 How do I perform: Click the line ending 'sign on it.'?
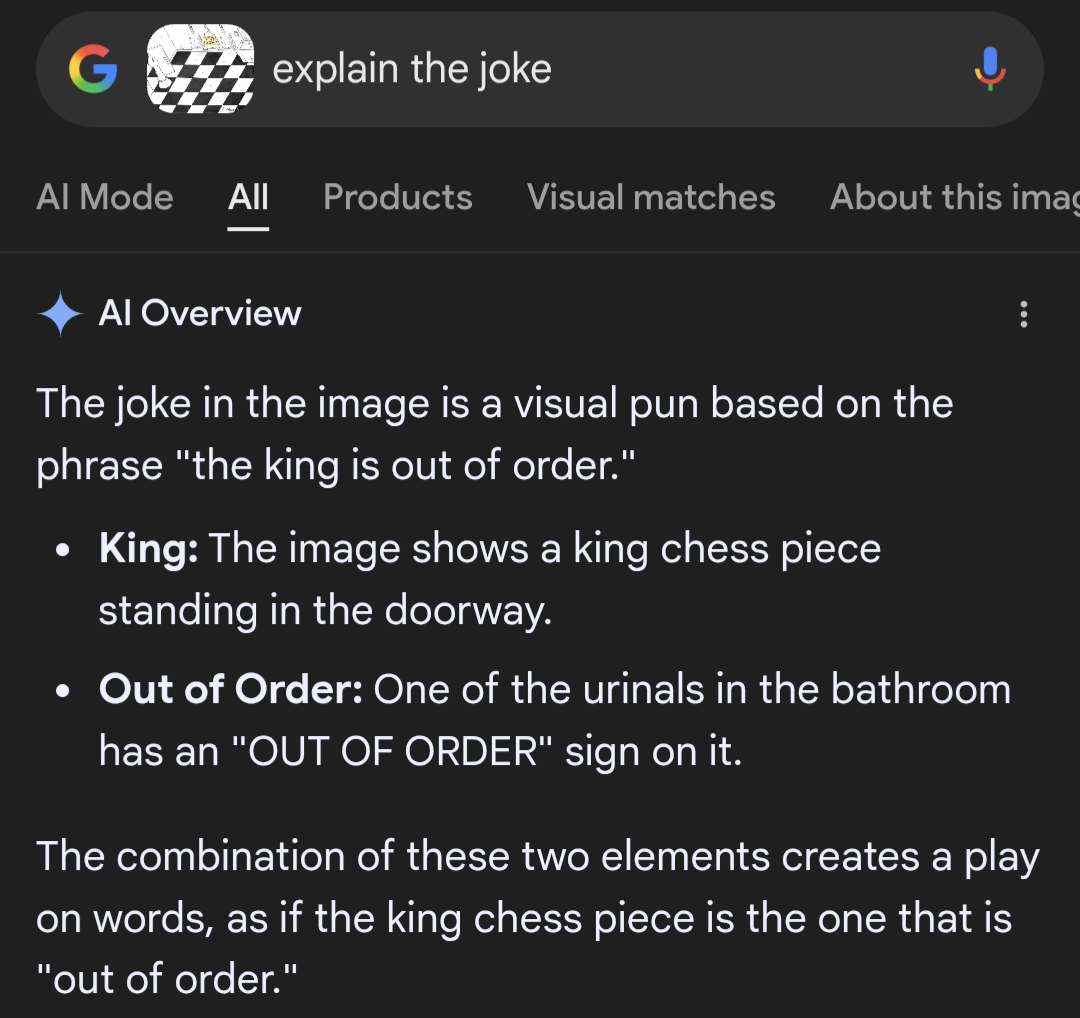coord(420,751)
